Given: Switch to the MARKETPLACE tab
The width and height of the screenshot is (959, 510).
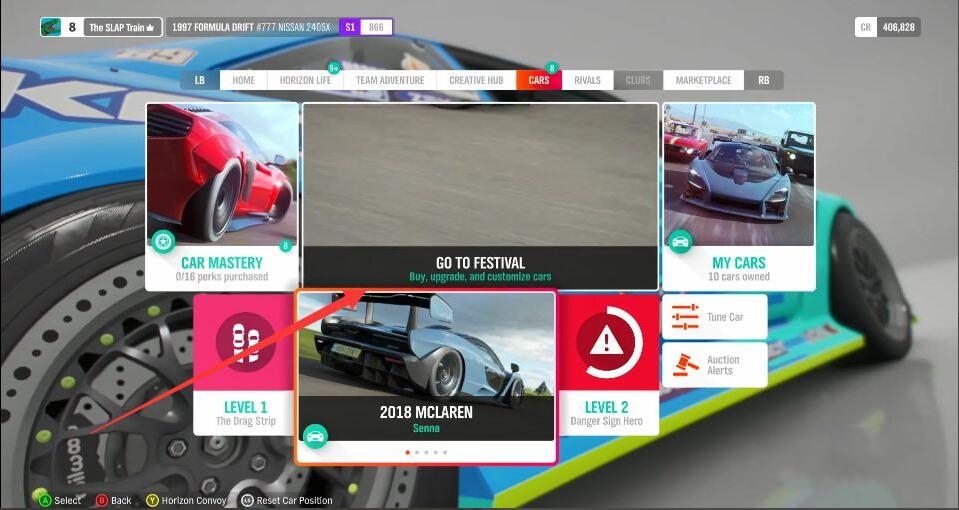Looking at the screenshot, I should pos(703,80).
